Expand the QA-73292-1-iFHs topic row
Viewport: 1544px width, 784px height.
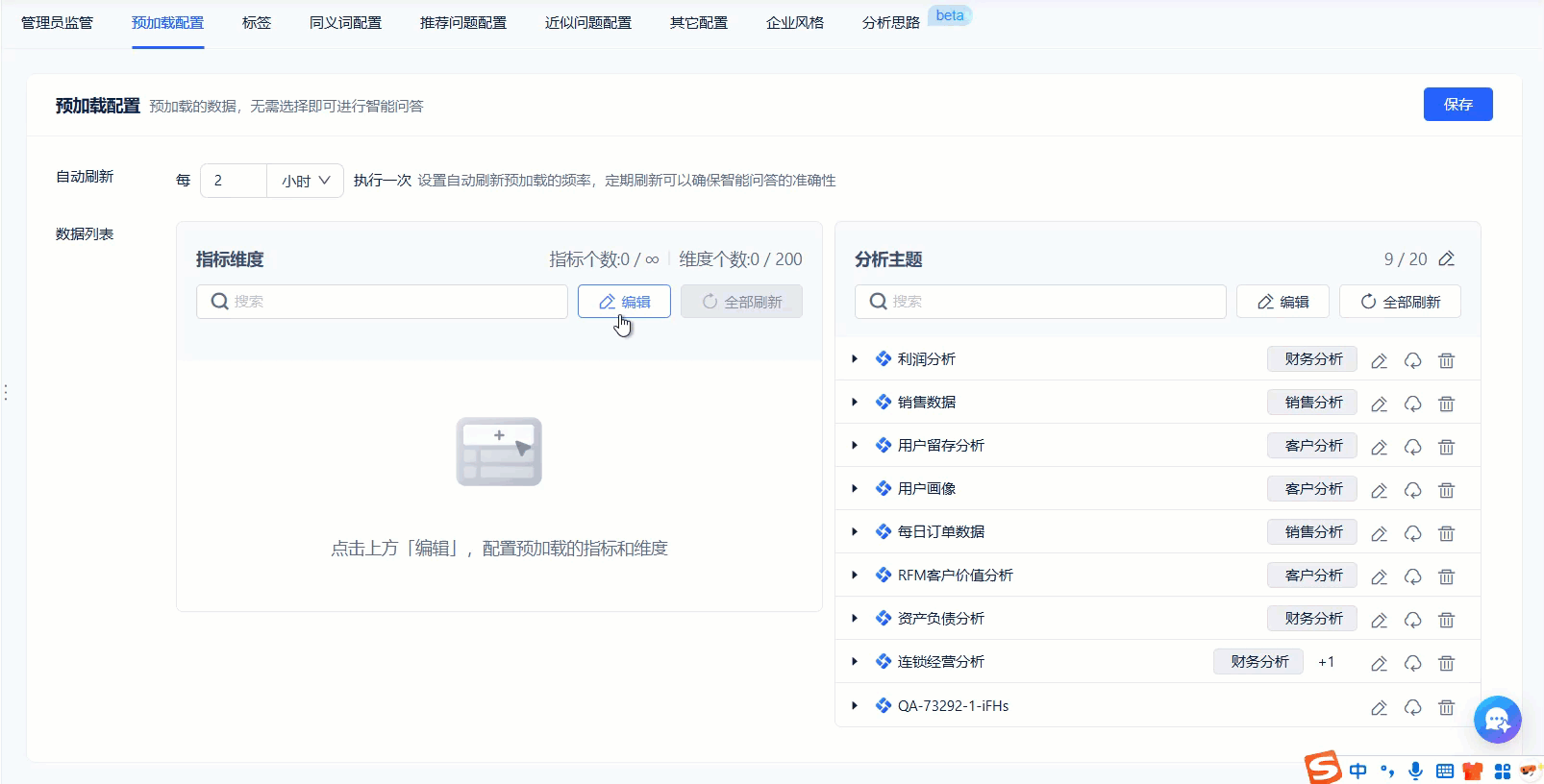pyautogui.click(x=855, y=705)
